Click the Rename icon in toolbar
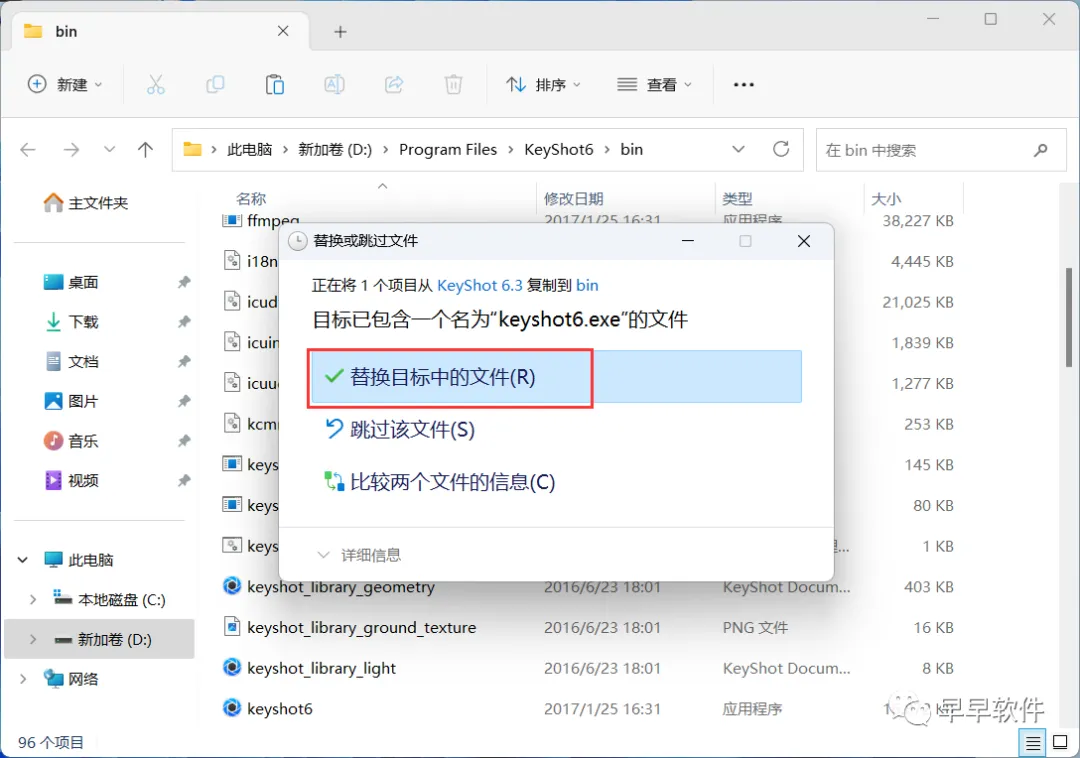This screenshot has height=758, width=1080. point(334,85)
